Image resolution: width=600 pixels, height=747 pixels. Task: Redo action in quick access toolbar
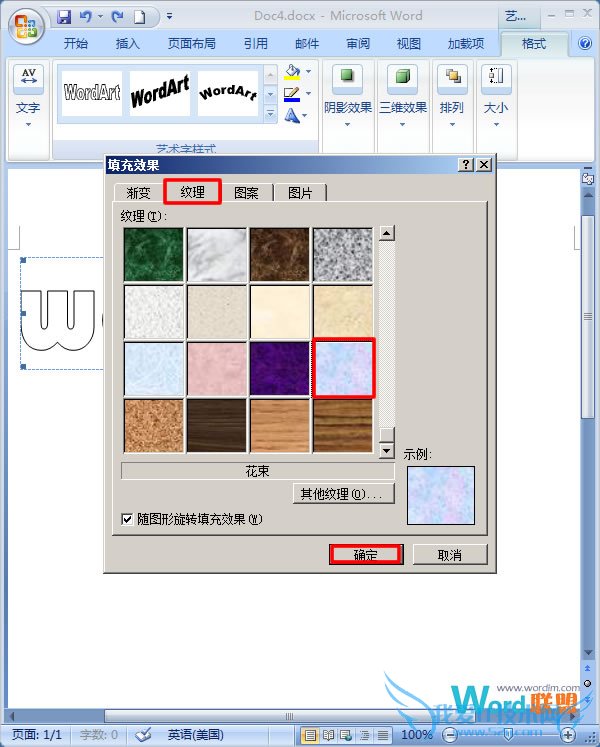(117, 17)
